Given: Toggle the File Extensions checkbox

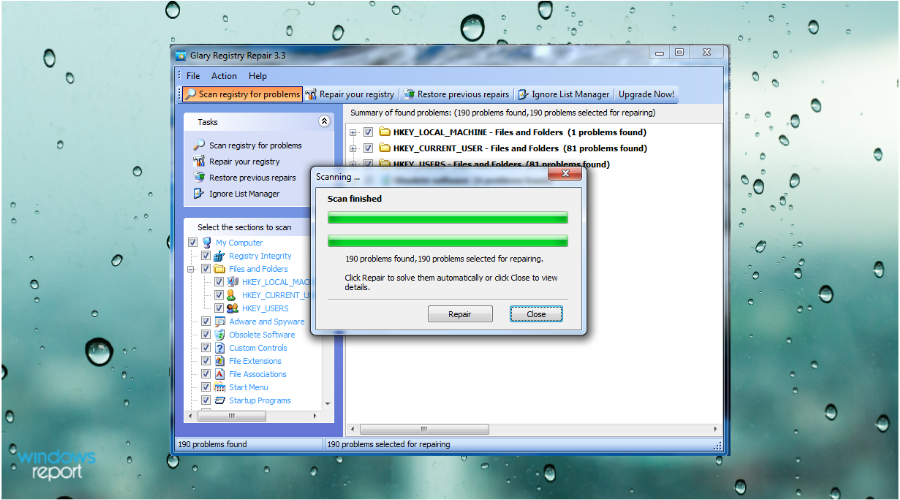Looking at the screenshot, I should [205, 361].
